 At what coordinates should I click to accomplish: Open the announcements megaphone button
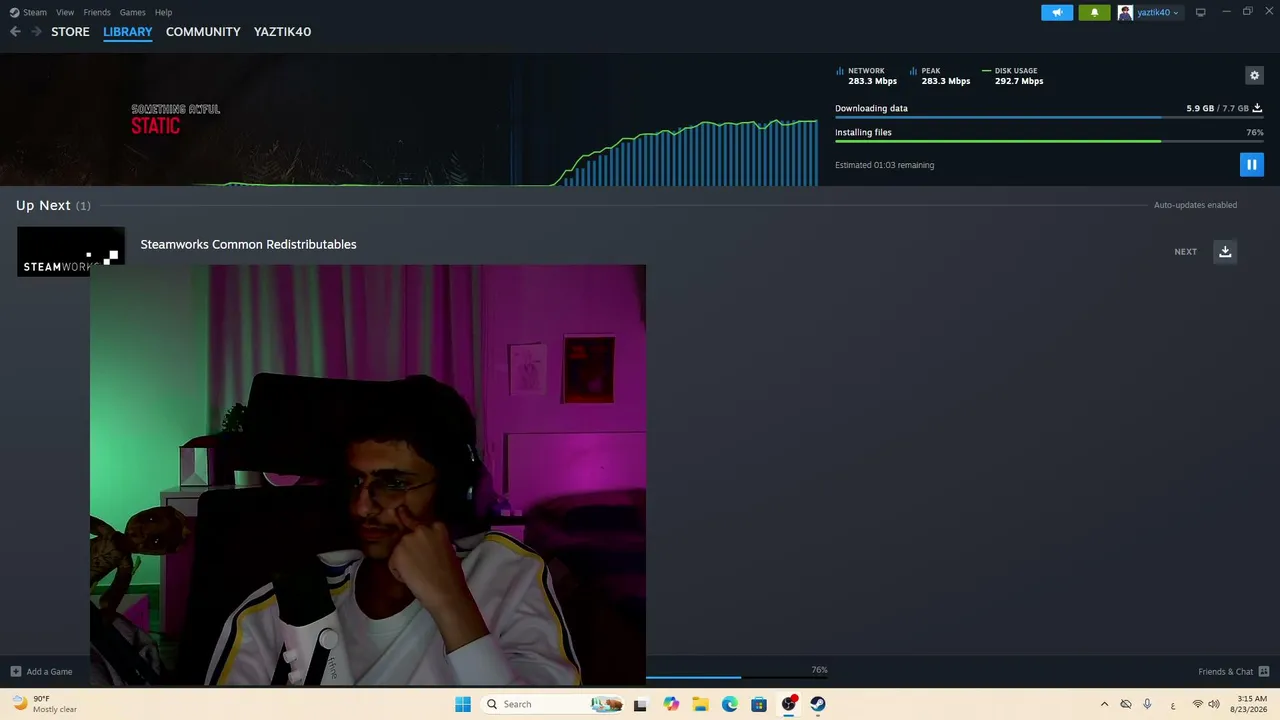pyautogui.click(x=1057, y=12)
